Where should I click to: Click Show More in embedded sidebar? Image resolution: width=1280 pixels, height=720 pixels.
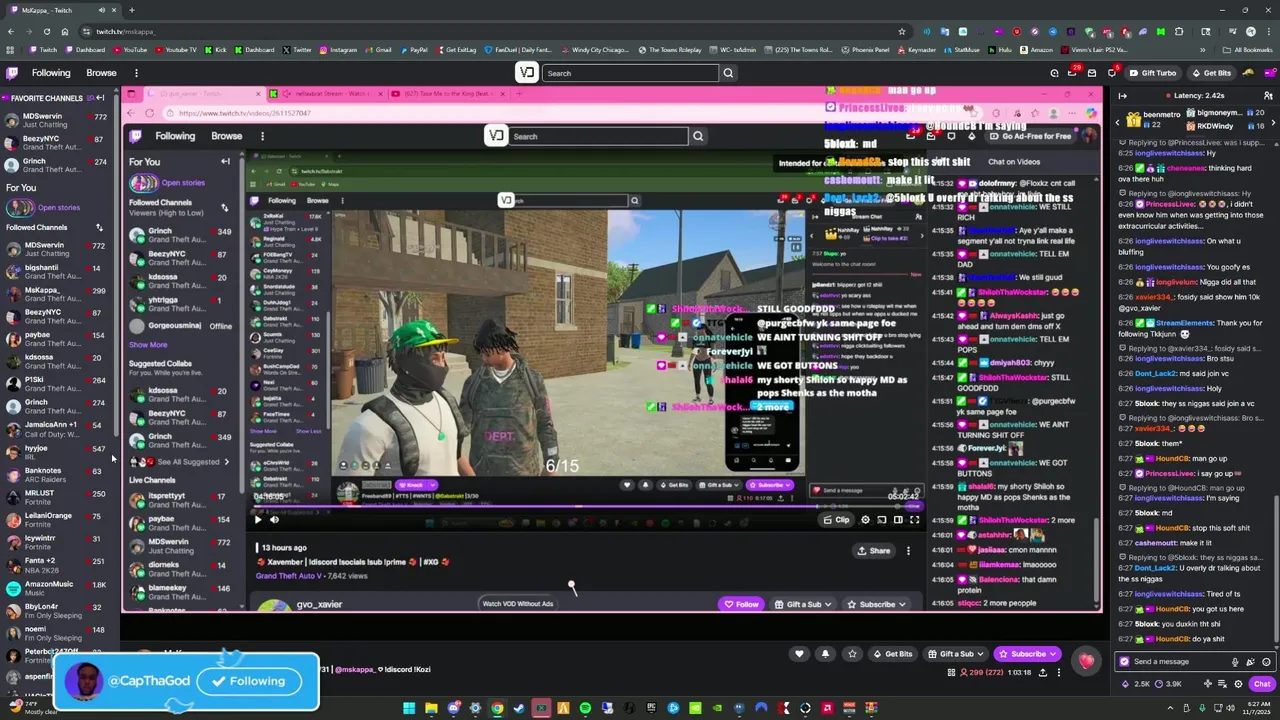point(148,345)
